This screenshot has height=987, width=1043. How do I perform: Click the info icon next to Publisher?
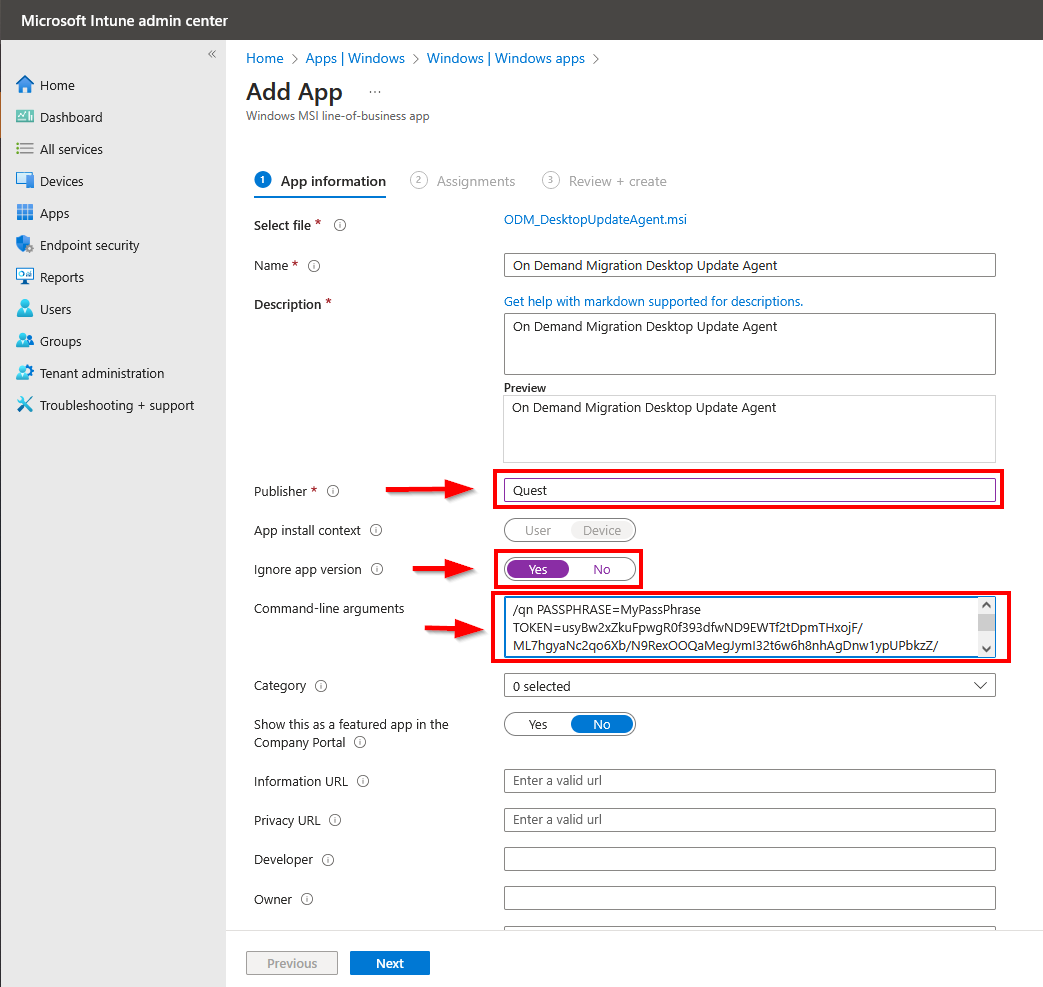(330, 491)
